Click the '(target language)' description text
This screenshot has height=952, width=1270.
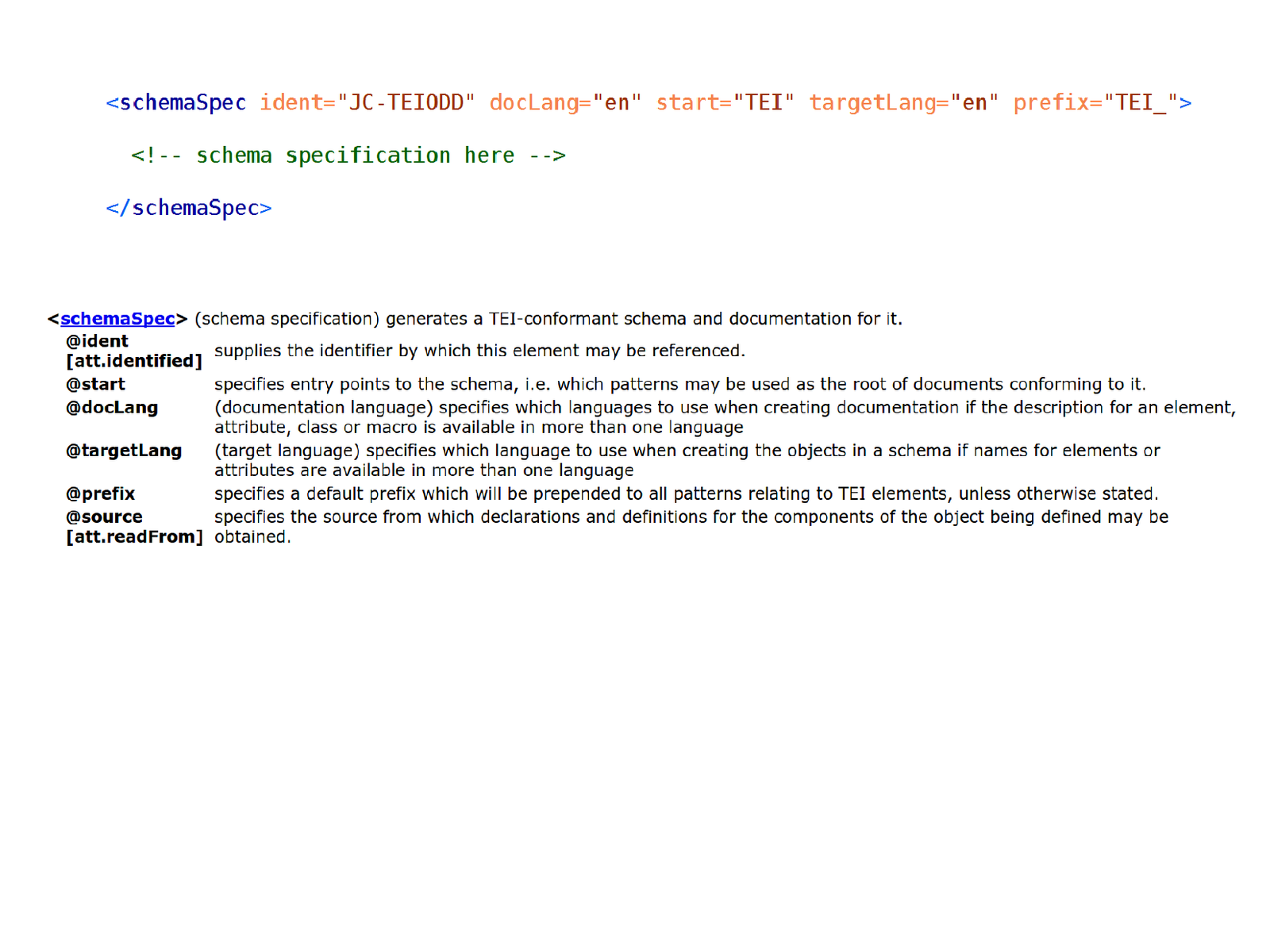(687, 460)
